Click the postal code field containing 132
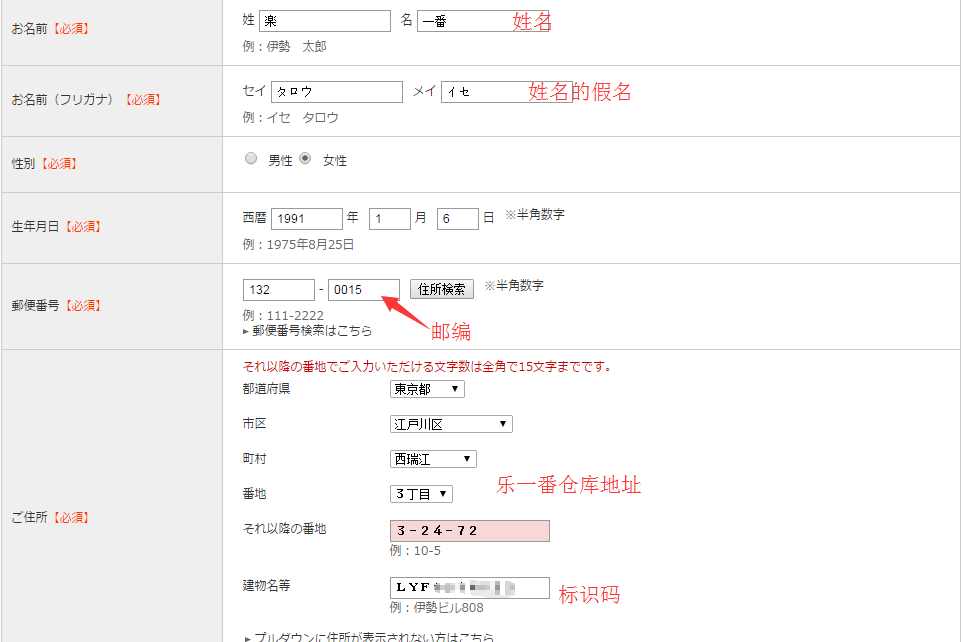Viewport: 963px width, 642px height. point(278,289)
